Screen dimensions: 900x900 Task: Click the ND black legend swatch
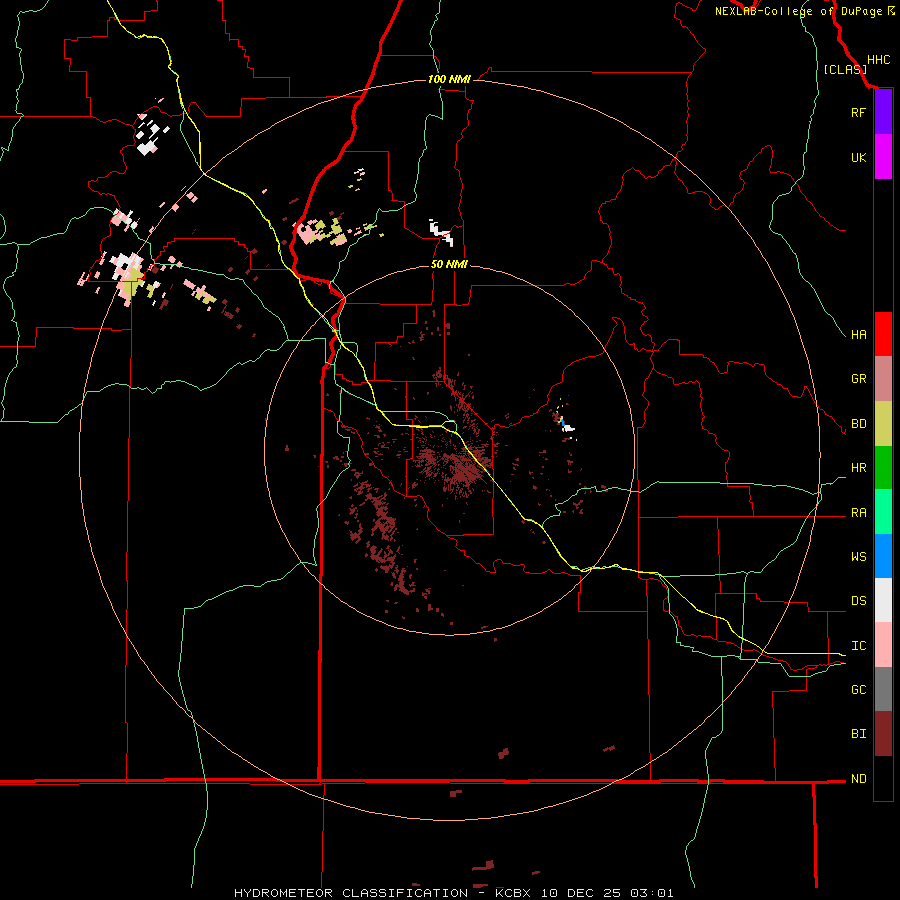click(883, 778)
